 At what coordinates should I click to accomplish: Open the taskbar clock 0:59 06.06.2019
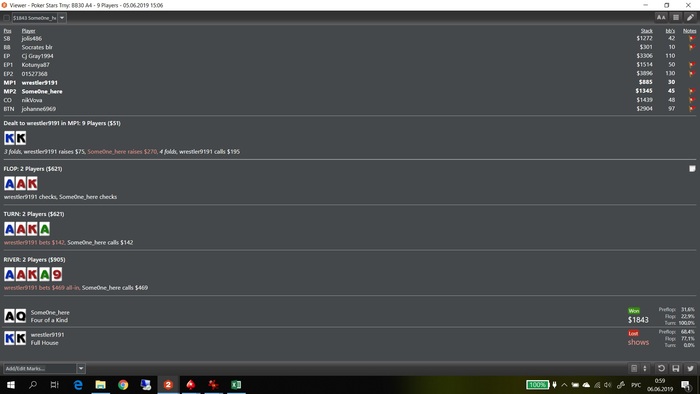coord(660,385)
